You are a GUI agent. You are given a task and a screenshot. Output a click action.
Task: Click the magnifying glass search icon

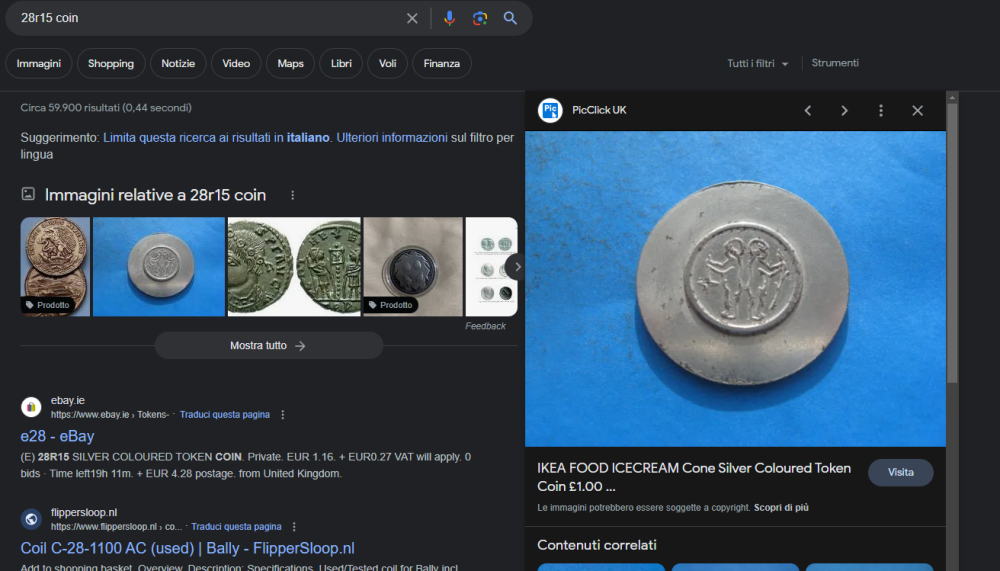(x=510, y=18)
